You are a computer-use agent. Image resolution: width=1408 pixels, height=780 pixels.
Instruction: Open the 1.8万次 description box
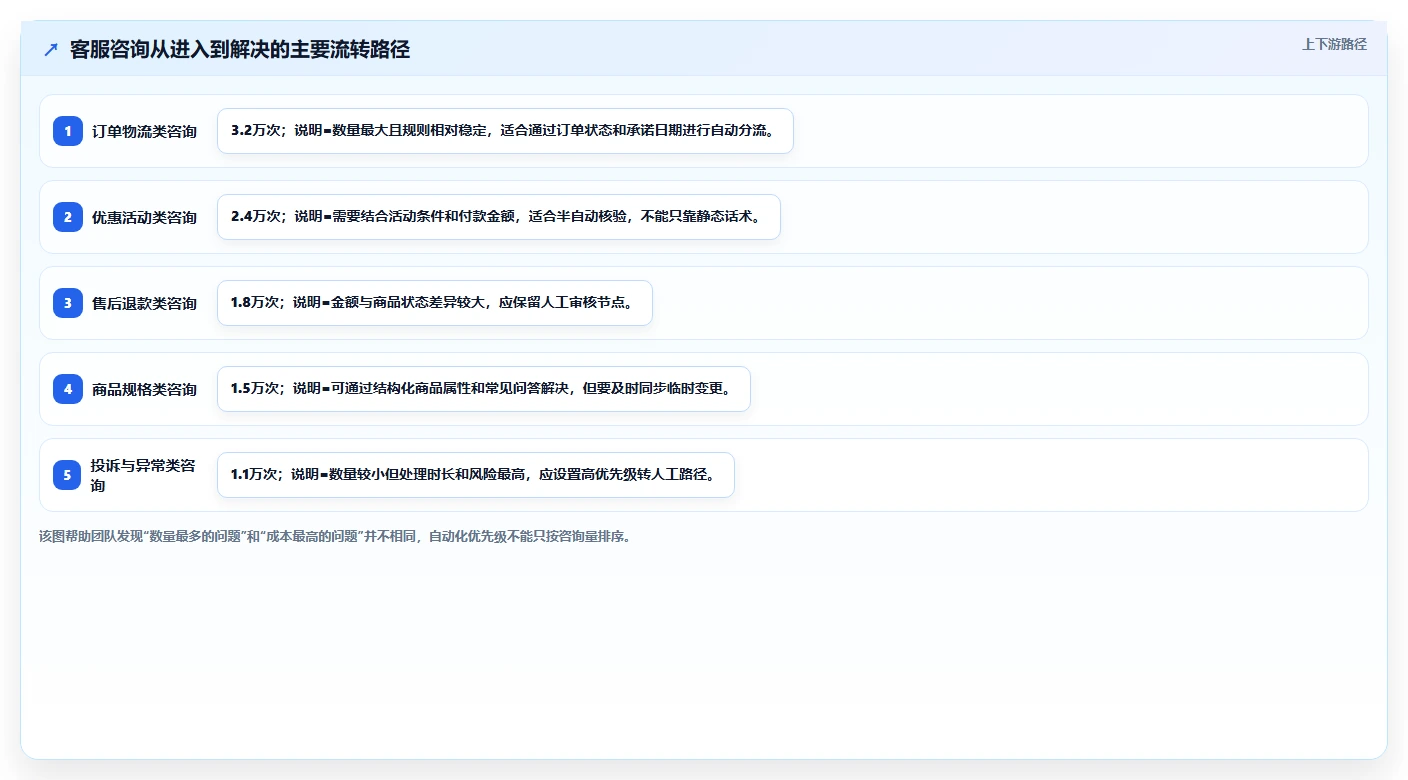point(435,303)
